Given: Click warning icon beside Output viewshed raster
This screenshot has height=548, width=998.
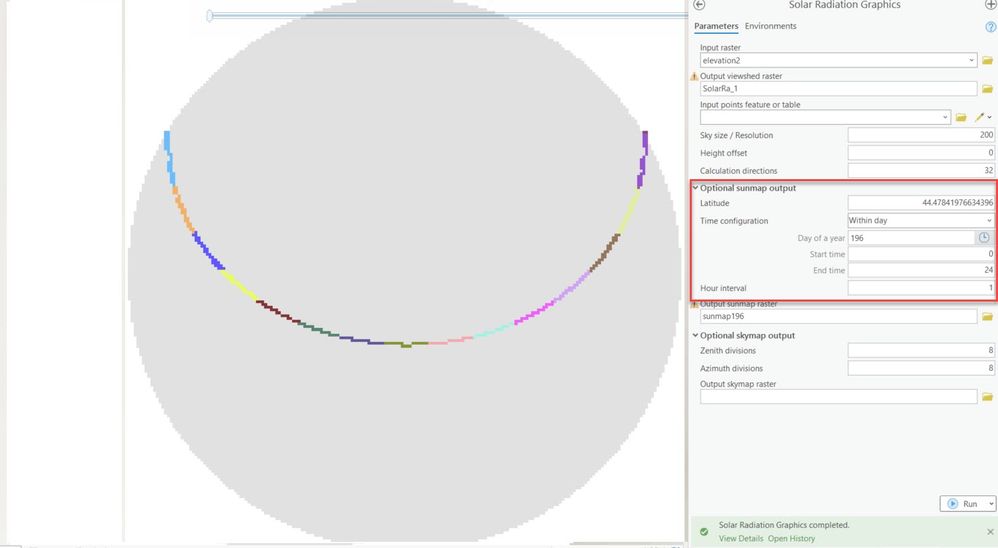Looking at the screenshot, I should point(694,76).
